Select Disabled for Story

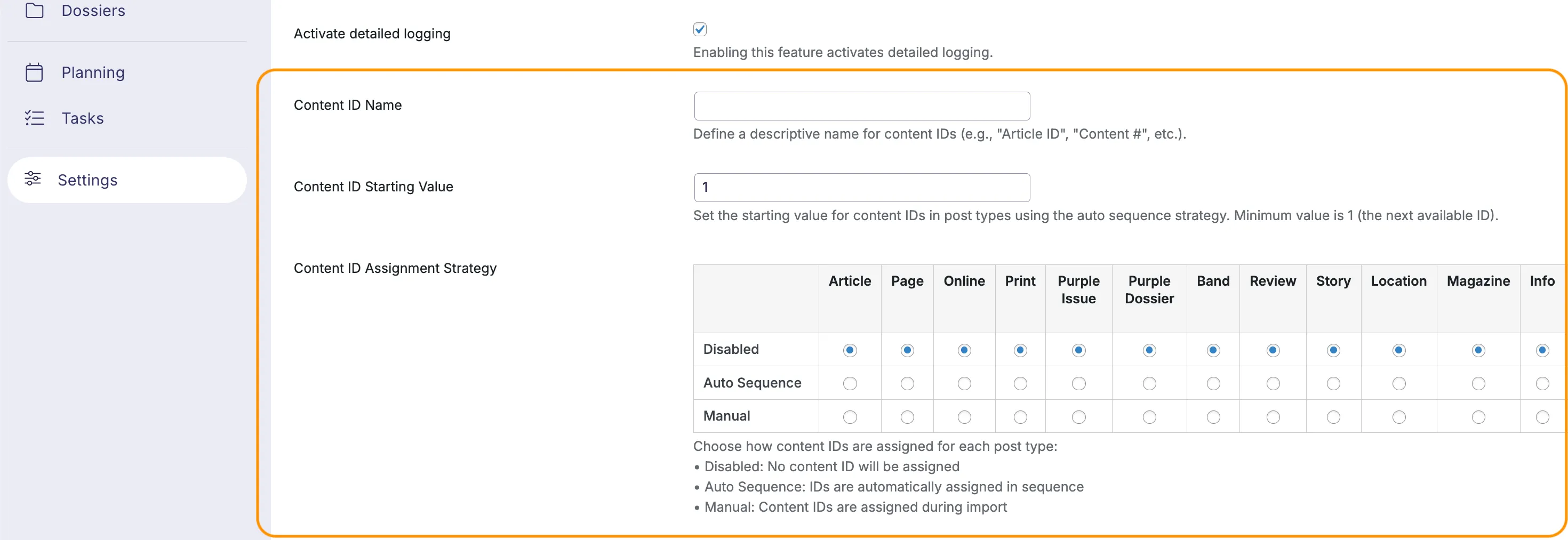tap(1333, 350)
